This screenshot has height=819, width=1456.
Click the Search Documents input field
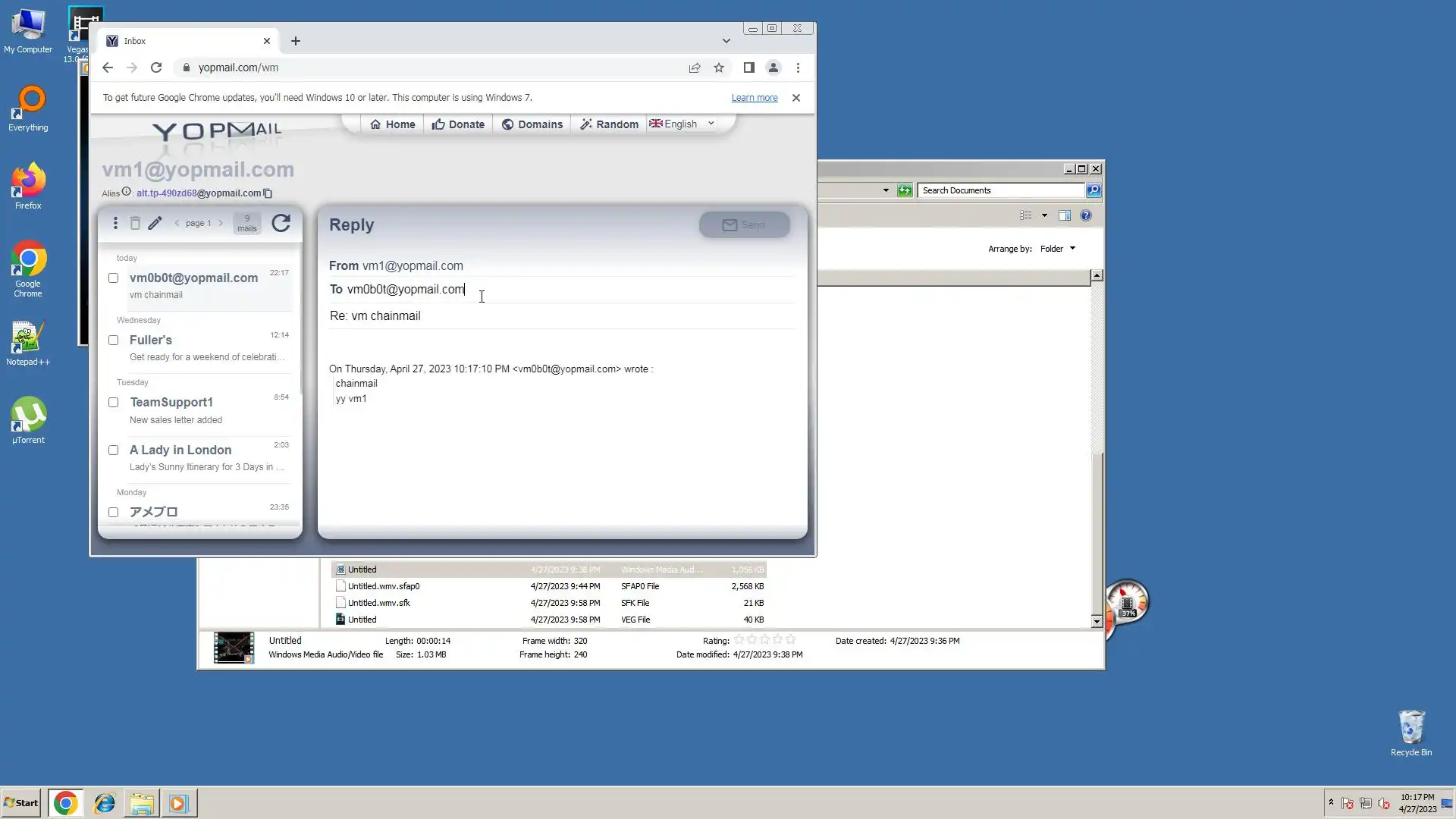click(x=1000, y=190)
